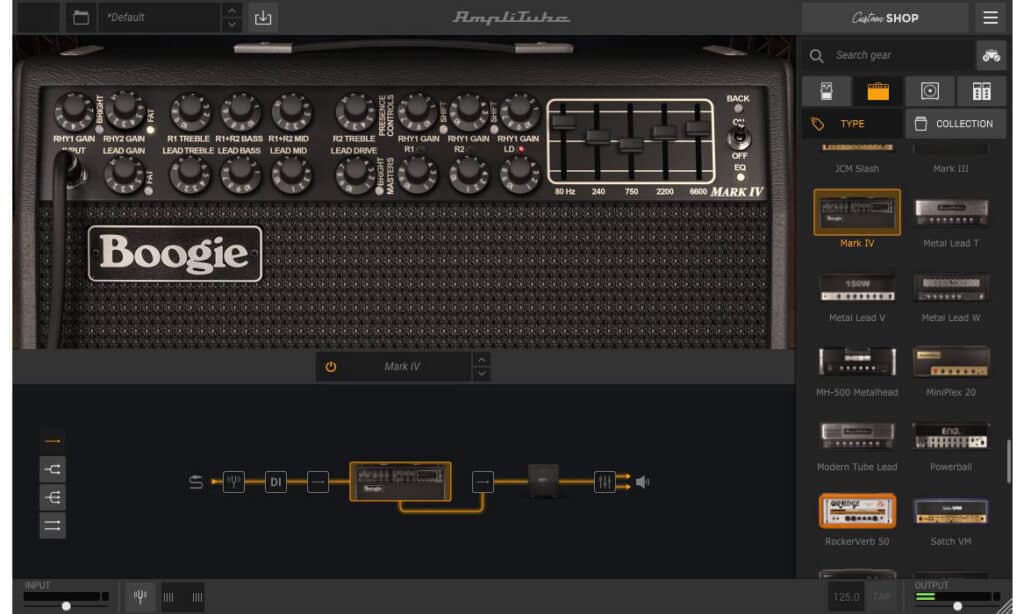Choose the third split routing layout
The width and height of the screenshot is (1024, 614).
pos(52,497)
